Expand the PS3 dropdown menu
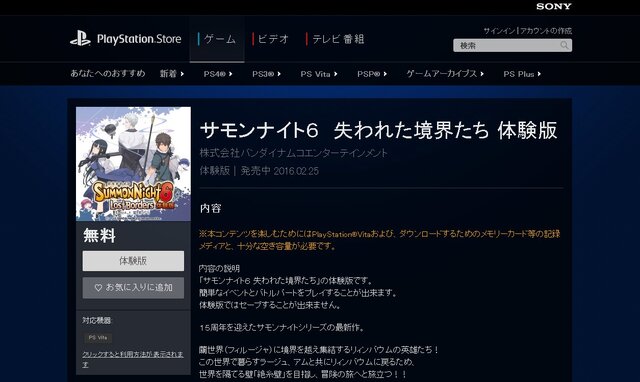The image size is (640, 382). [267, 74]
